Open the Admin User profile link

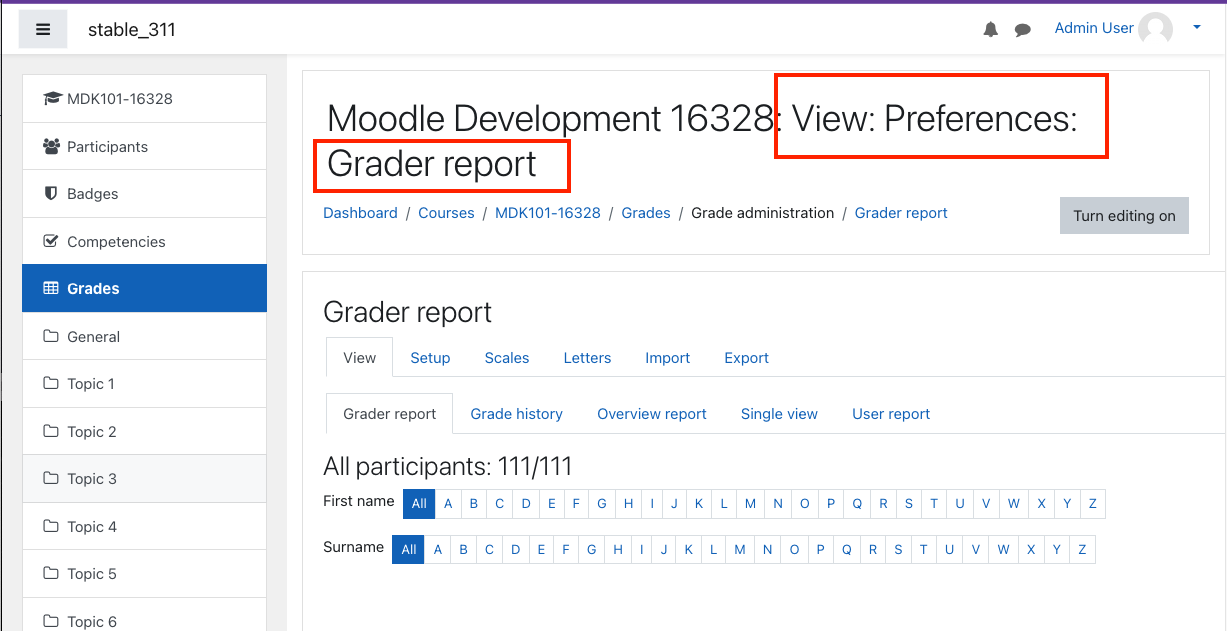click(x=1094, y=28)
